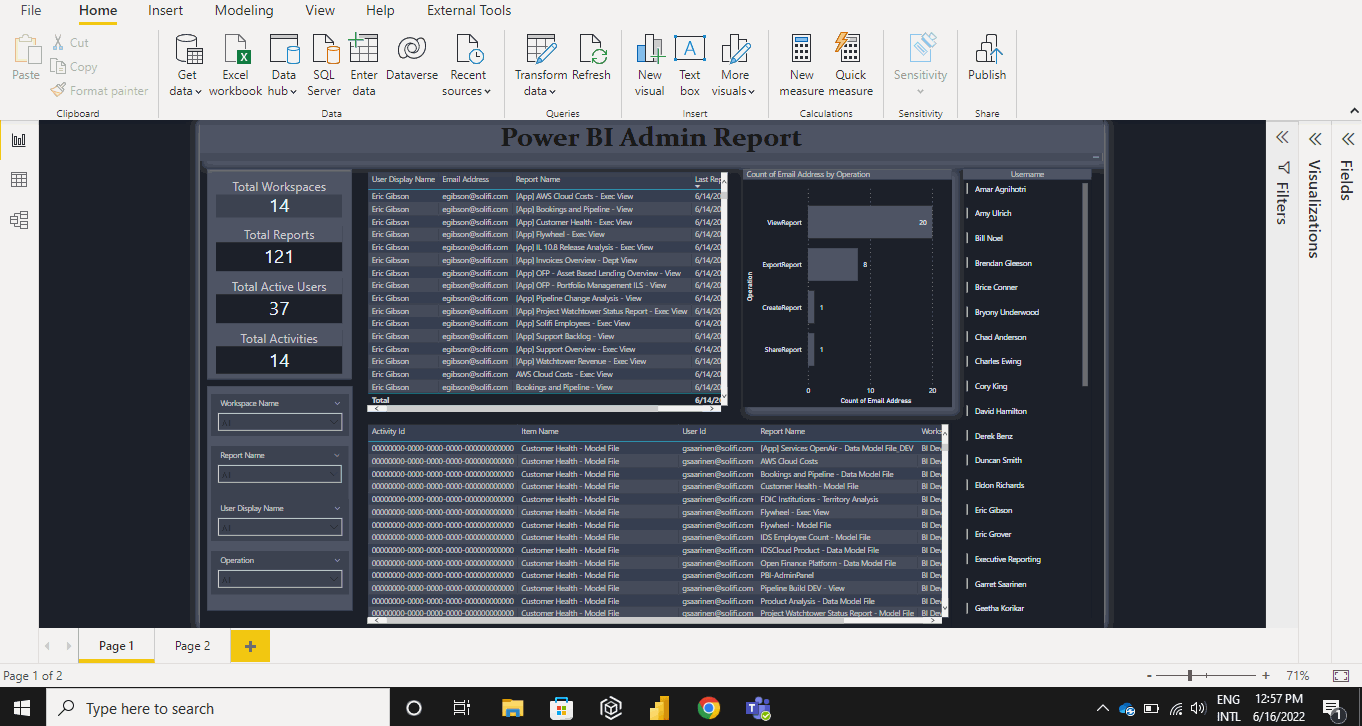Insert a Text box

[691, 62]
